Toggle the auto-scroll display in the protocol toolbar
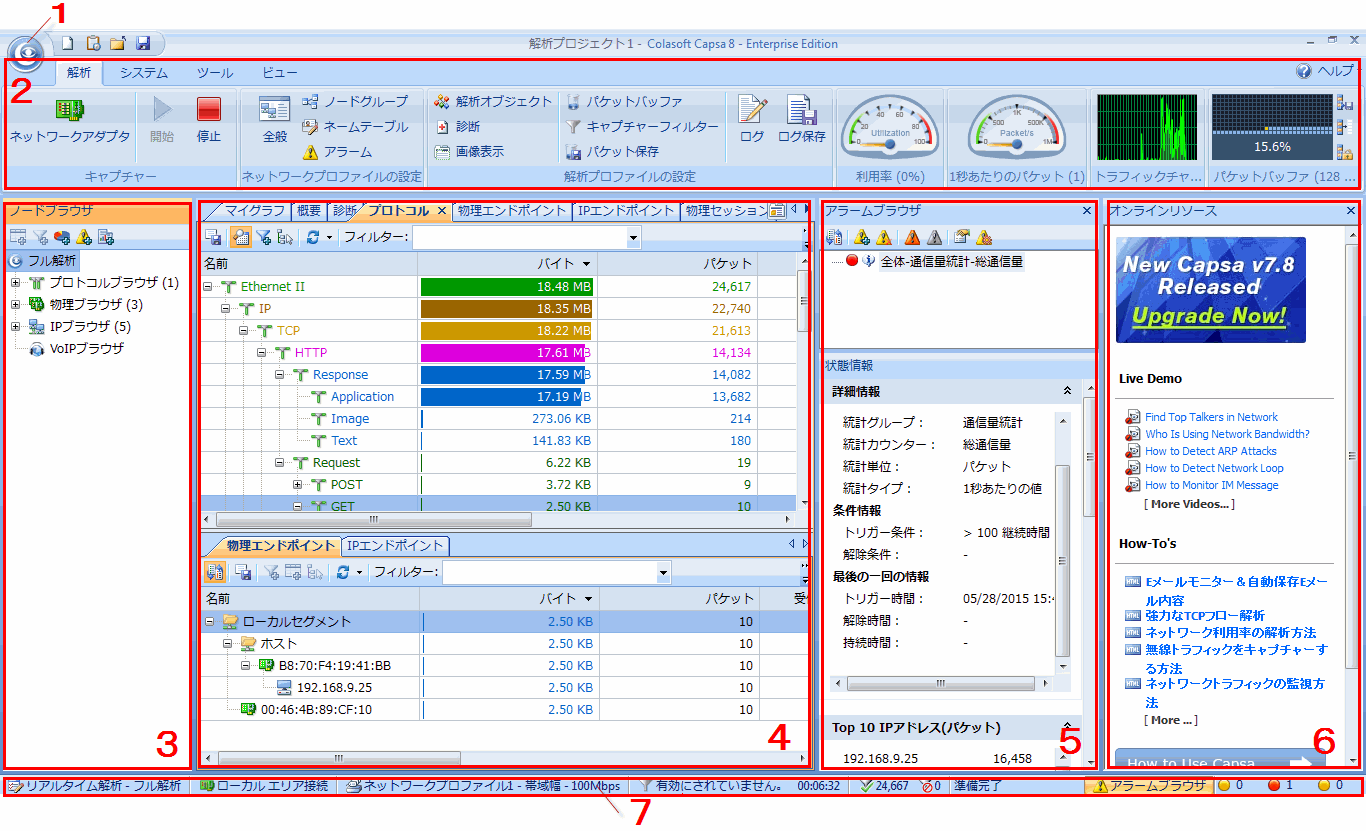The height and width of the screenshot is (831, 1366). pyautogui.click(x=243, y=237)
